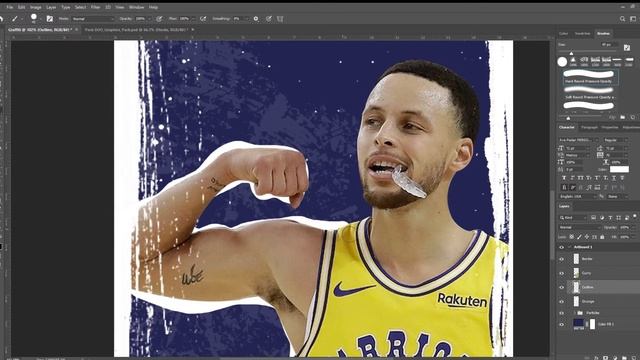Create new brush icon in Brushes panel

pyautogui.click(x=632, y=118)
